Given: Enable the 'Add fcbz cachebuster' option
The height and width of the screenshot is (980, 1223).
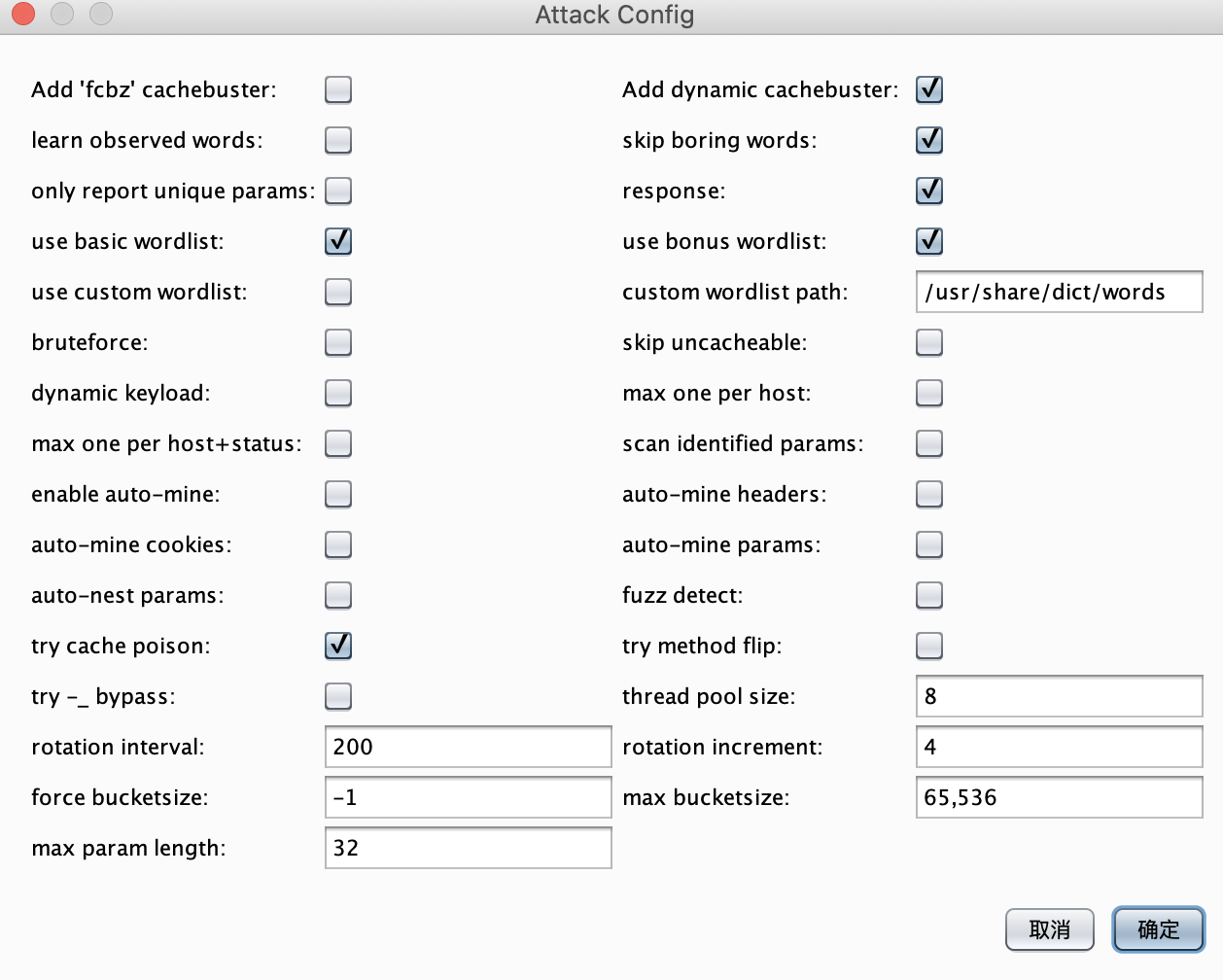Looking at the screenshot, I should (338, 89).
